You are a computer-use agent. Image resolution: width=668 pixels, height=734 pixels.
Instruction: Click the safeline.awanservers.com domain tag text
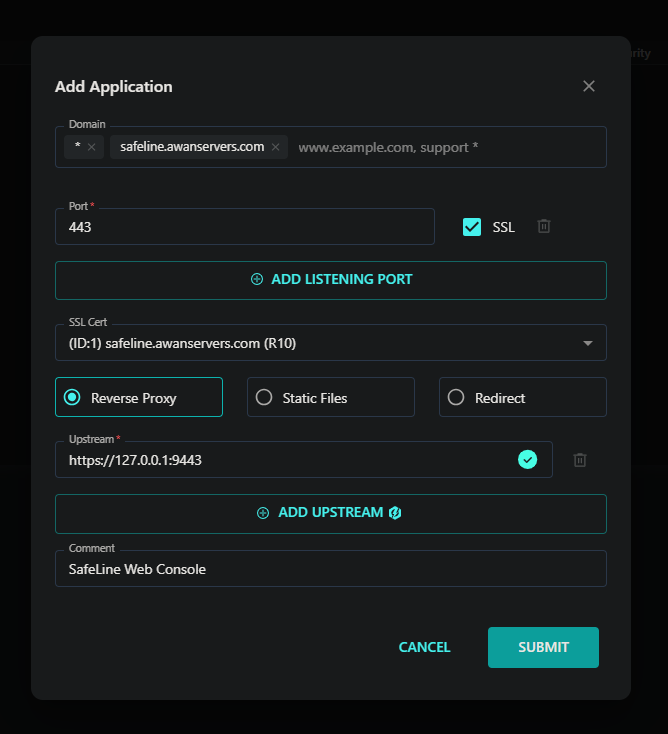click(192, 147)
